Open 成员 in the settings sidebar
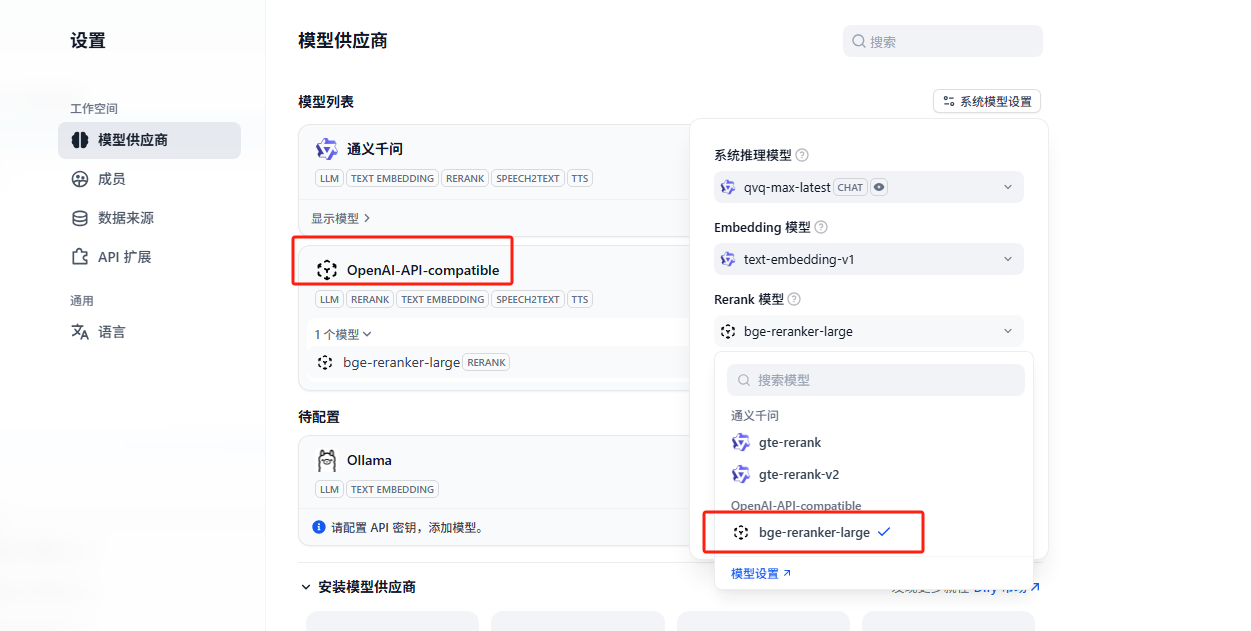The height and width of the screenshot is (631, 1251). 149,179
